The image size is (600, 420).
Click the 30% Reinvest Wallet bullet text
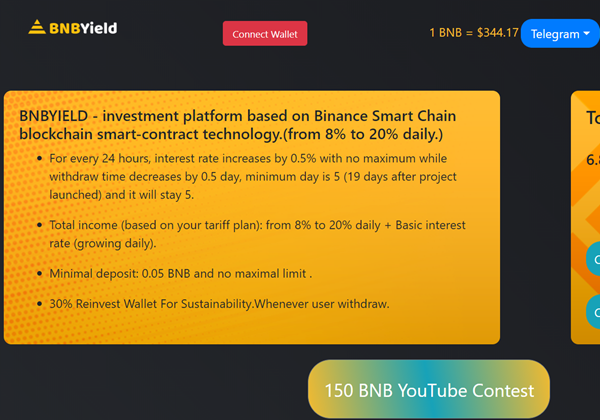tap(219, 303)
